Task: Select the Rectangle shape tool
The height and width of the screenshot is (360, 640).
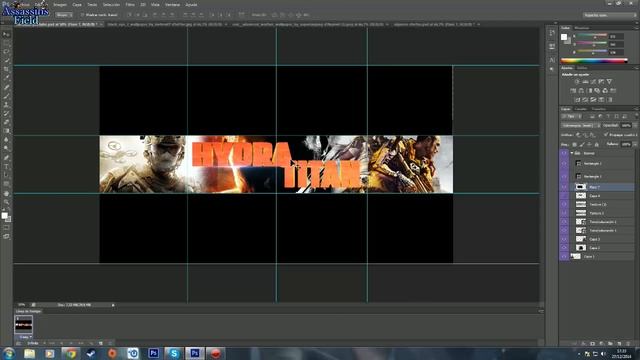Action: [6, 184]
